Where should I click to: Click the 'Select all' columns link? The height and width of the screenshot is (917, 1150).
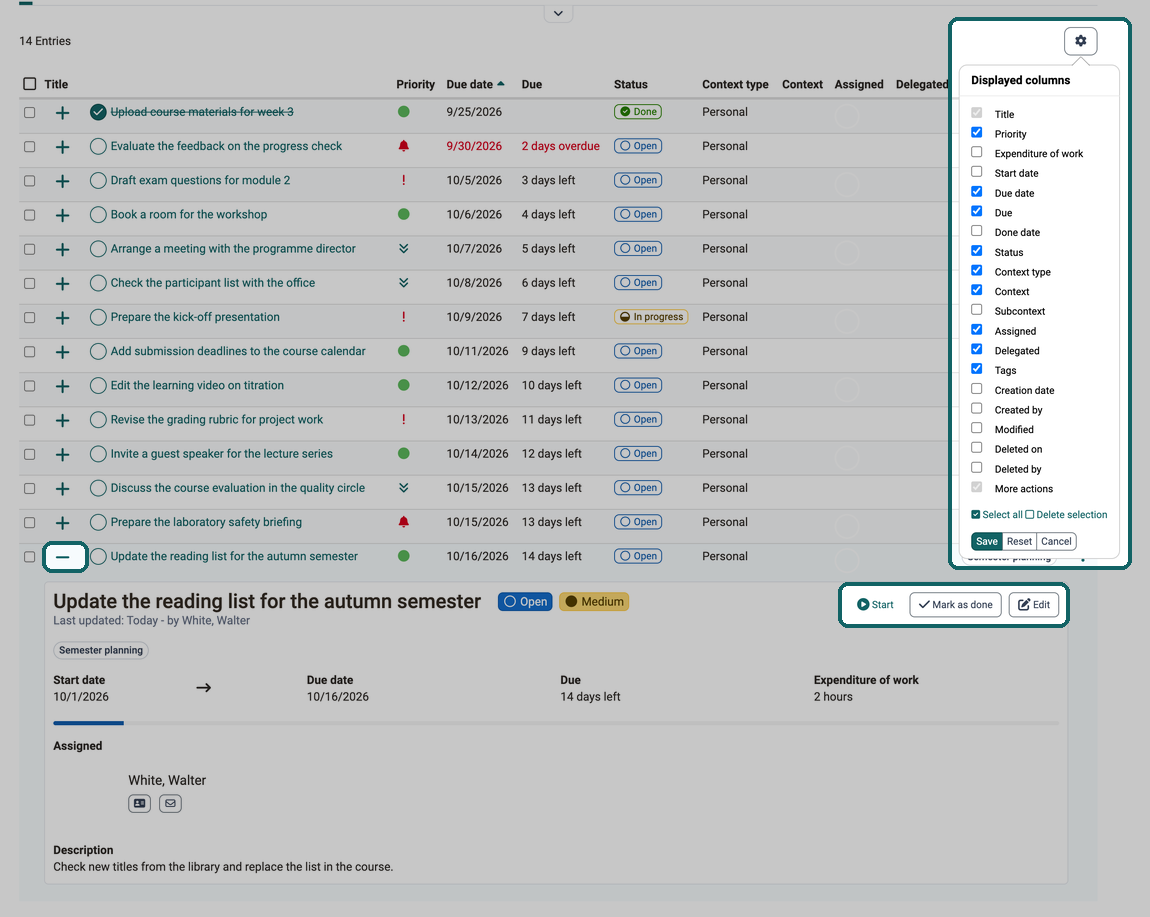point(997,514)
